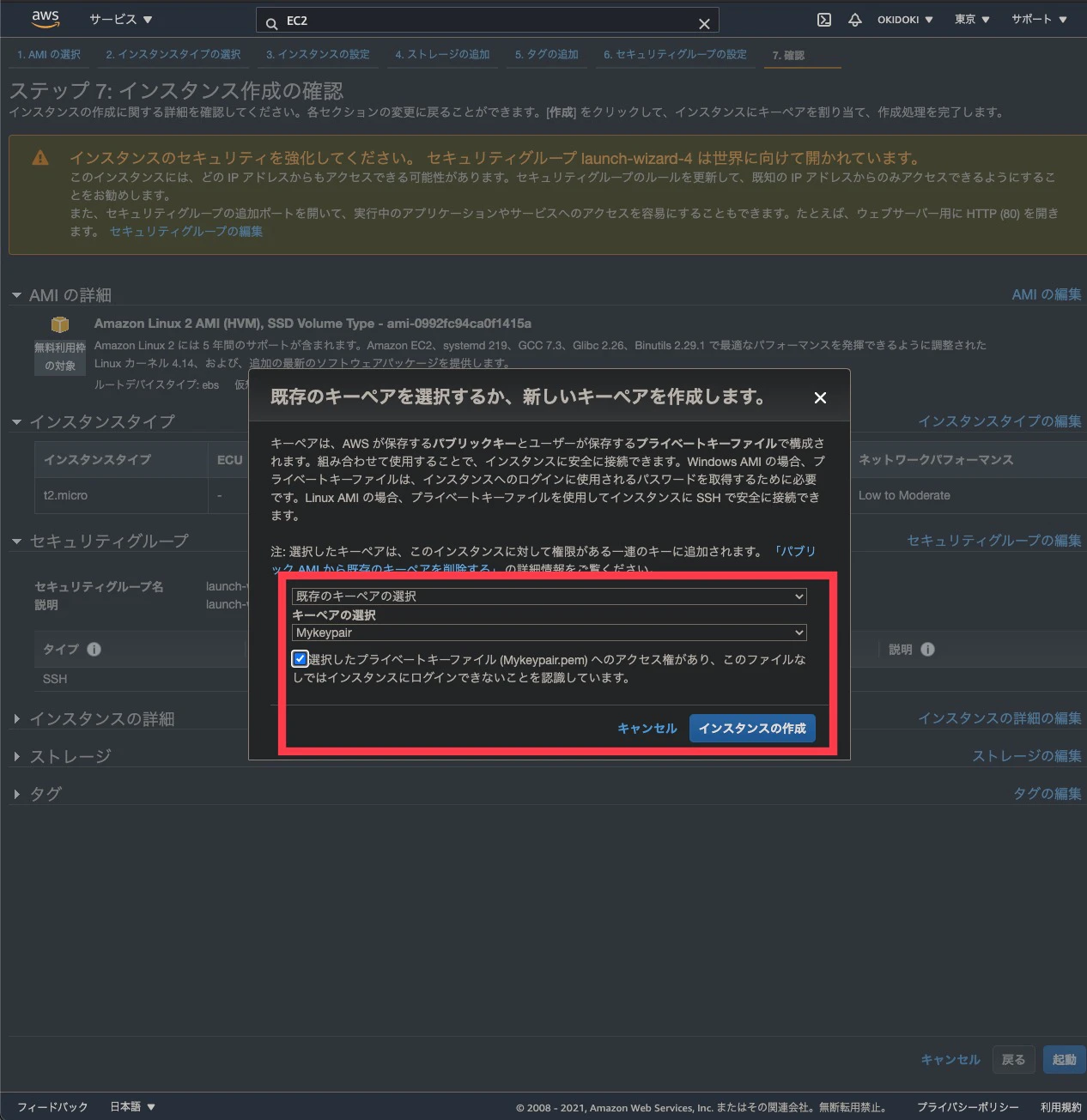Toggle the private key acknowledgment checkbox
The image size is (1087, 1120).
coord(300,658)
